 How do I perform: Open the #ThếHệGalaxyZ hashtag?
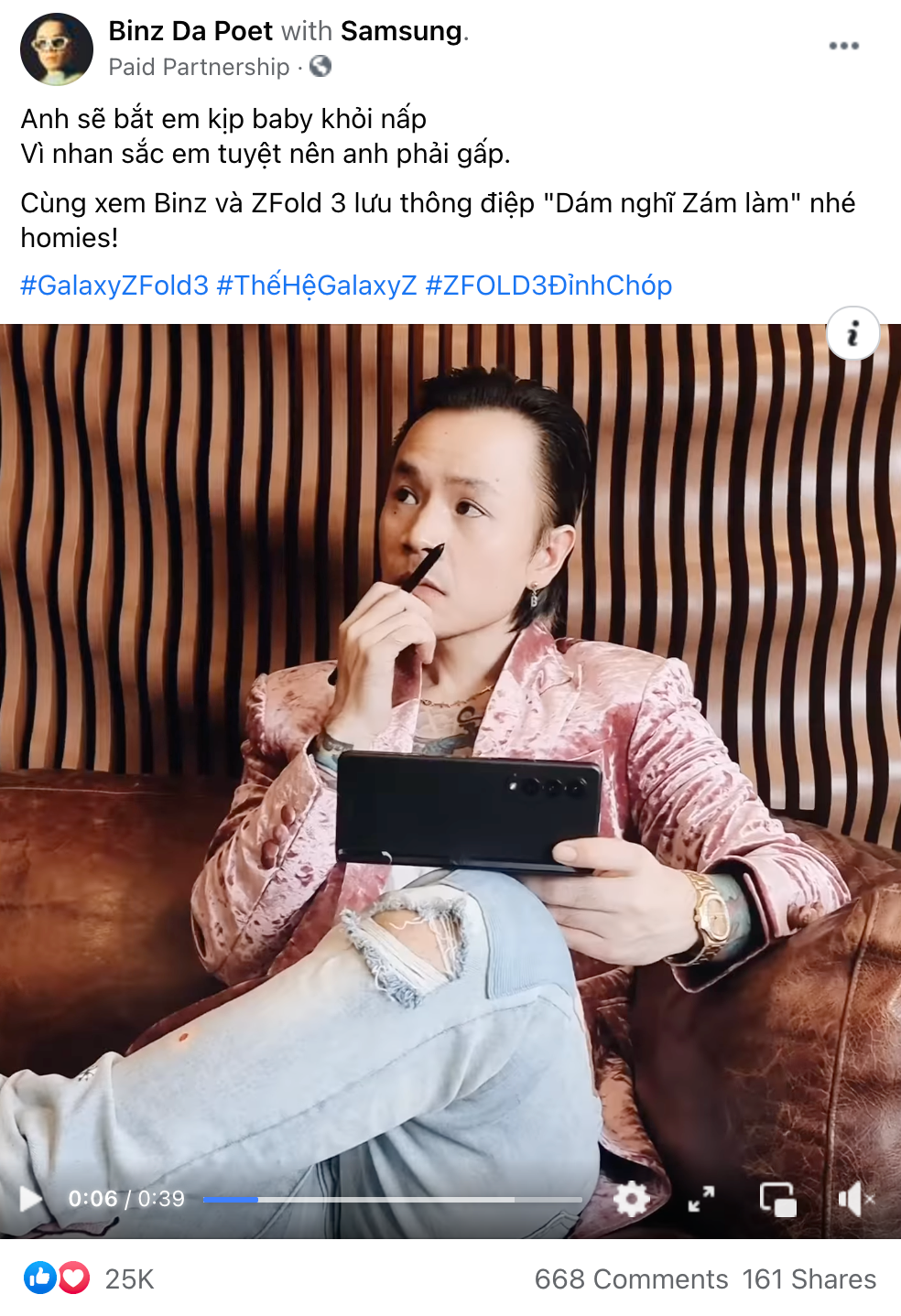317,286
